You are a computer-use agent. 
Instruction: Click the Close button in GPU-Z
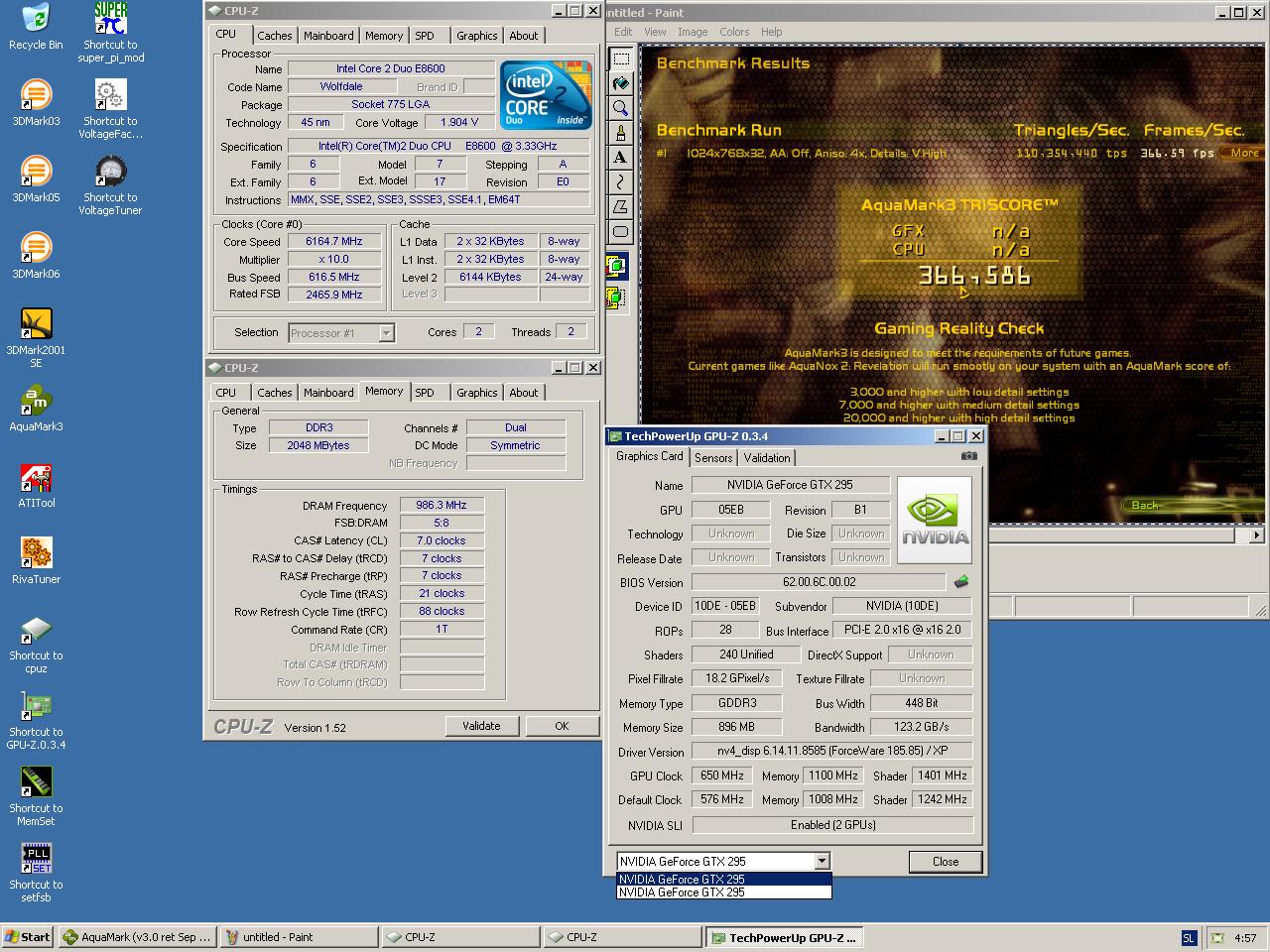coord(946,862)
